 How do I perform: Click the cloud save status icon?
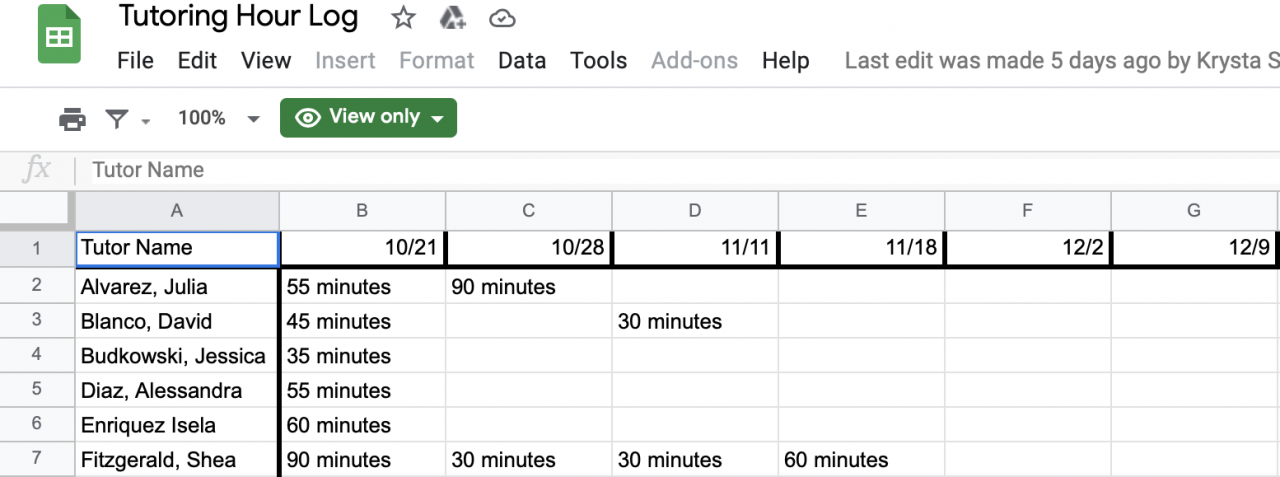(x=502, y=18)
